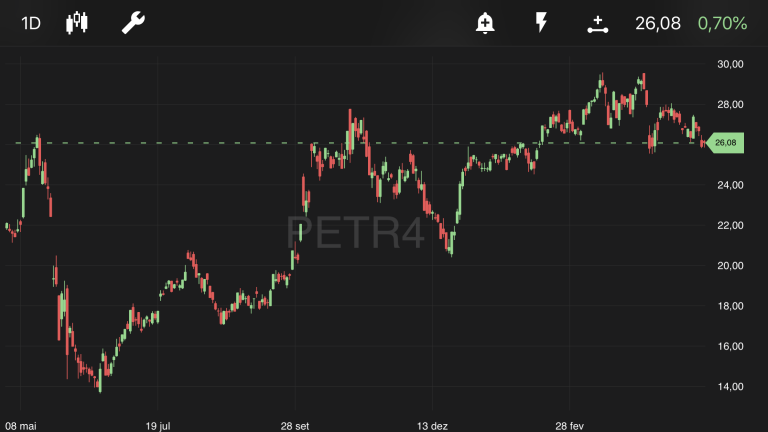Change chart type via candlestick icon
768x432 pixels.
(x=77, y=23)
